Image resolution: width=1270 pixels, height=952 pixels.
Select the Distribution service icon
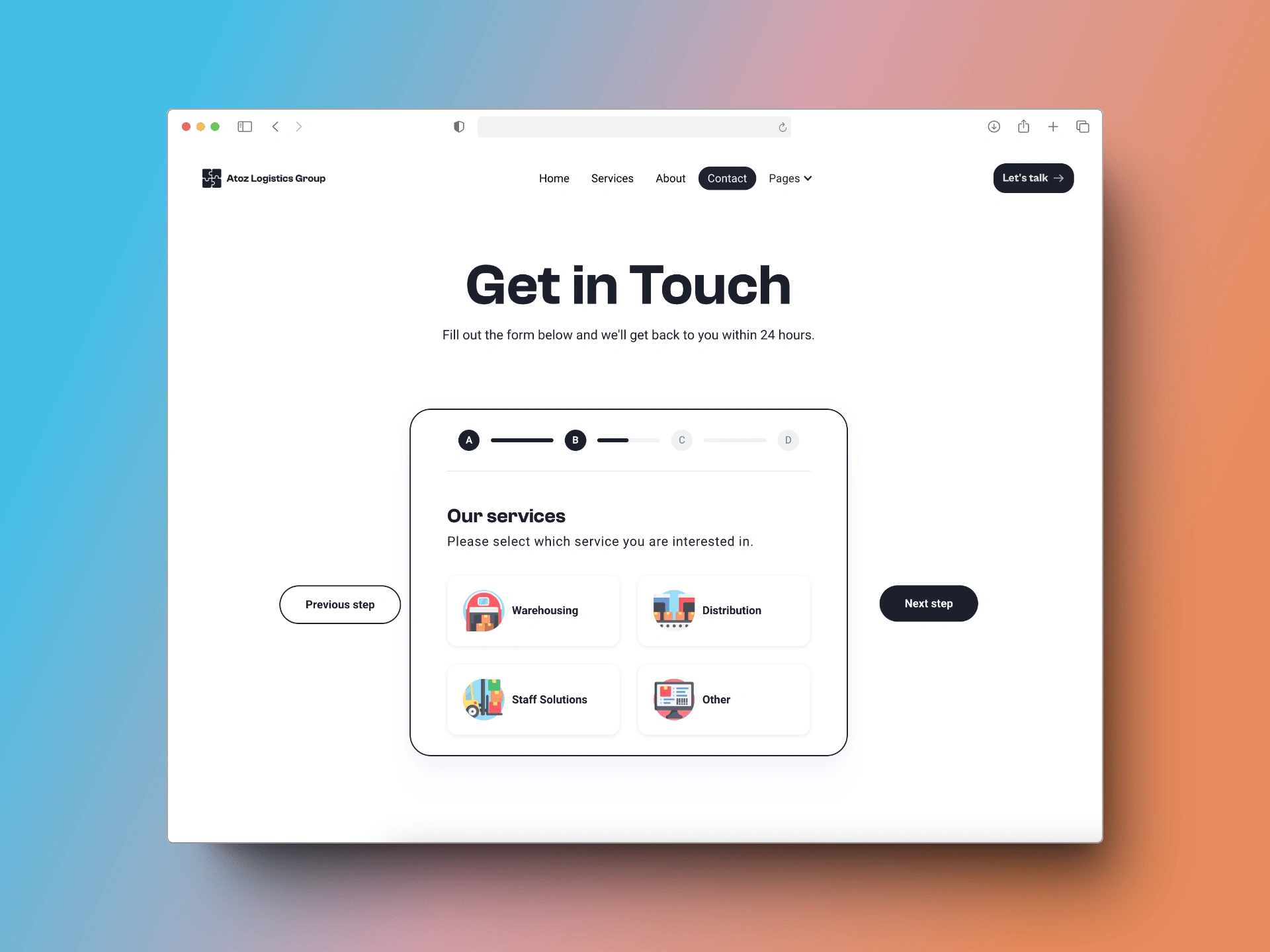pos(671,609)
